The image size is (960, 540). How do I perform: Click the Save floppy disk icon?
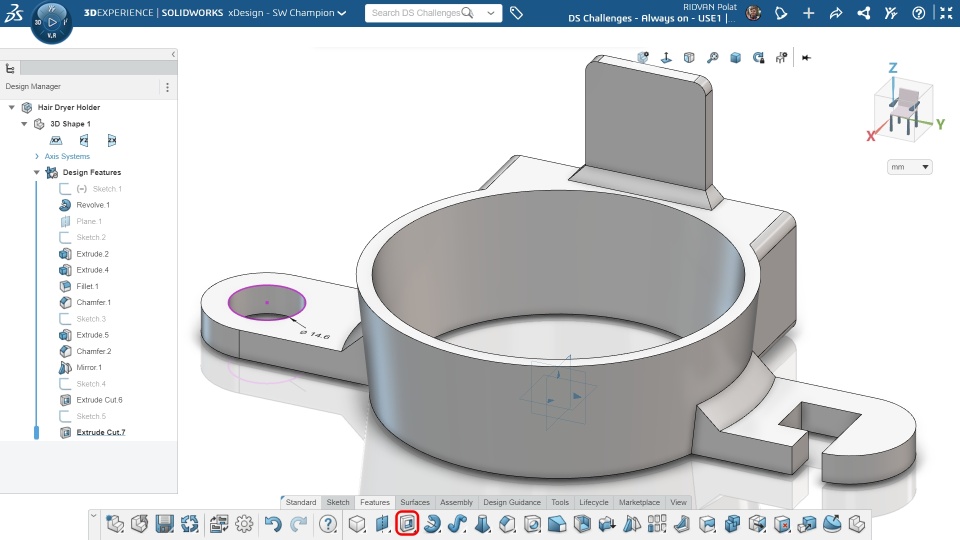pos(165,524)
